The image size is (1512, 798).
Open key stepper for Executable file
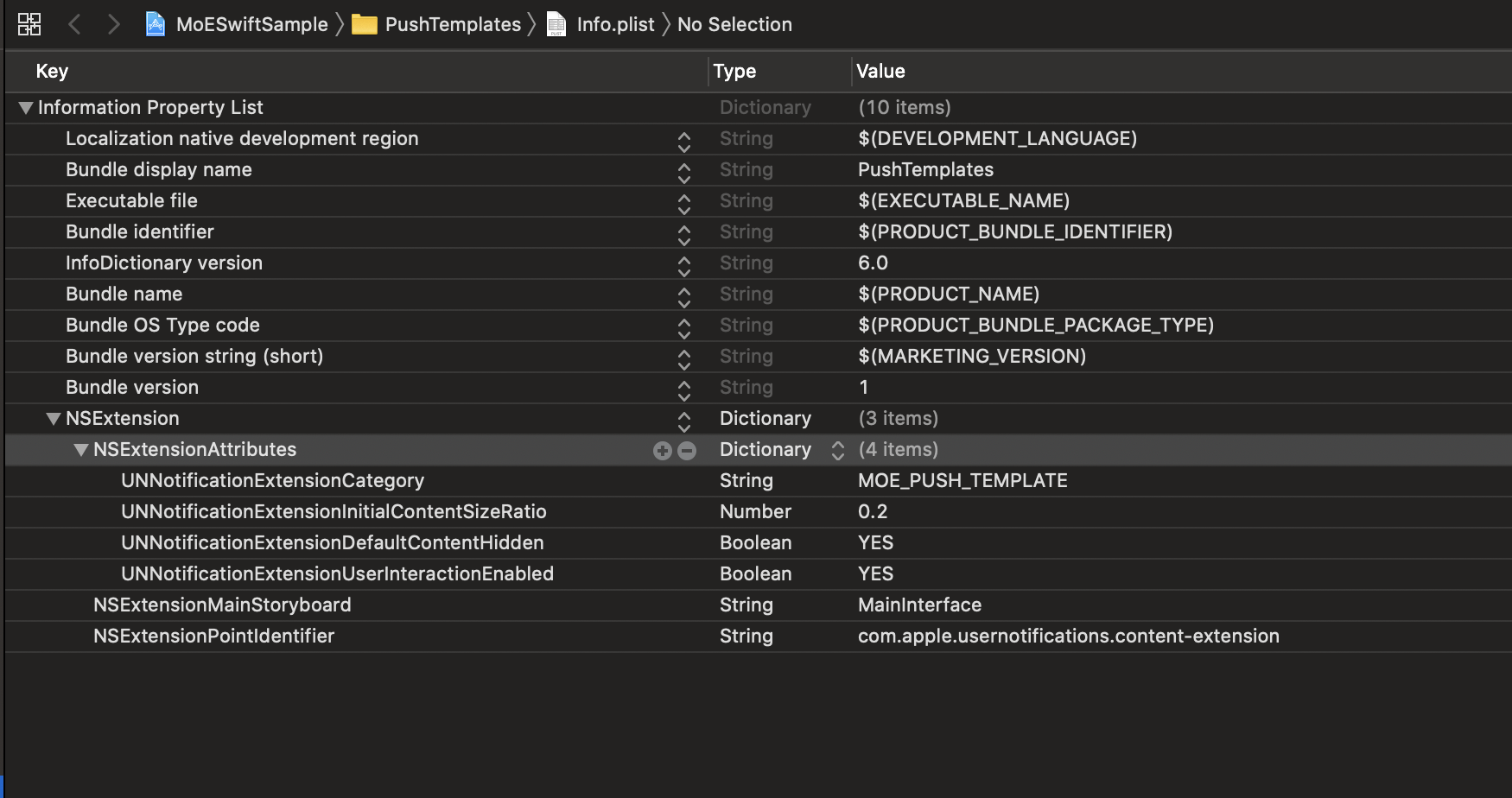tap(684, 204)
